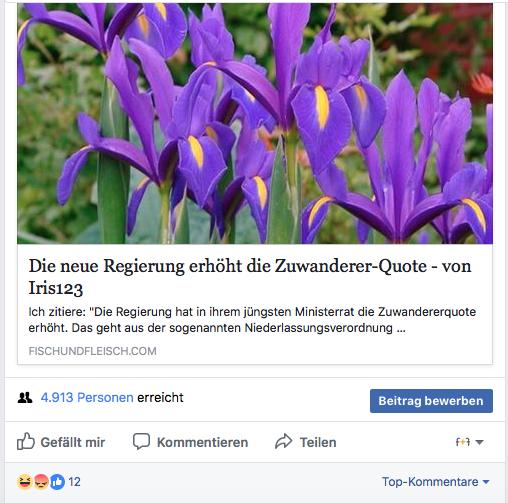Open the FISCHUNDFLEISCH.COM source link
The width and height of the screenshot is (508, 503).
click(x=92, y=351)
